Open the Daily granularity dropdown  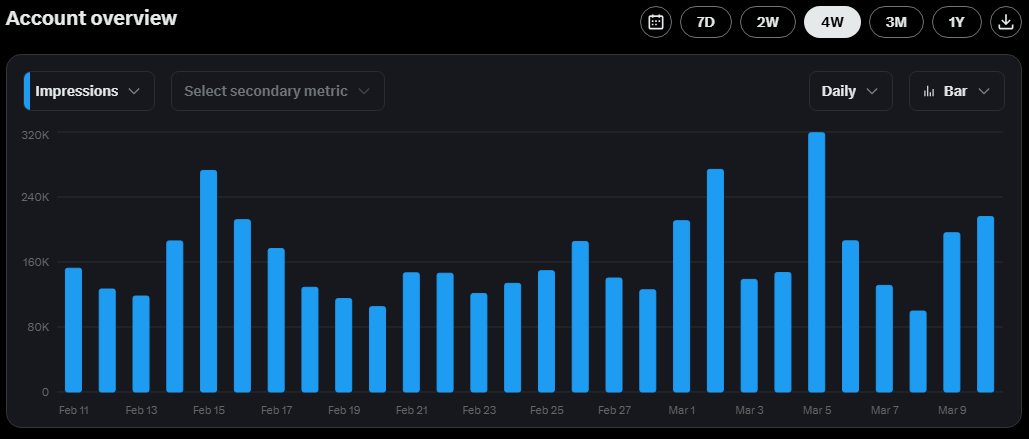pyautogui.click(x=850, y=91)
